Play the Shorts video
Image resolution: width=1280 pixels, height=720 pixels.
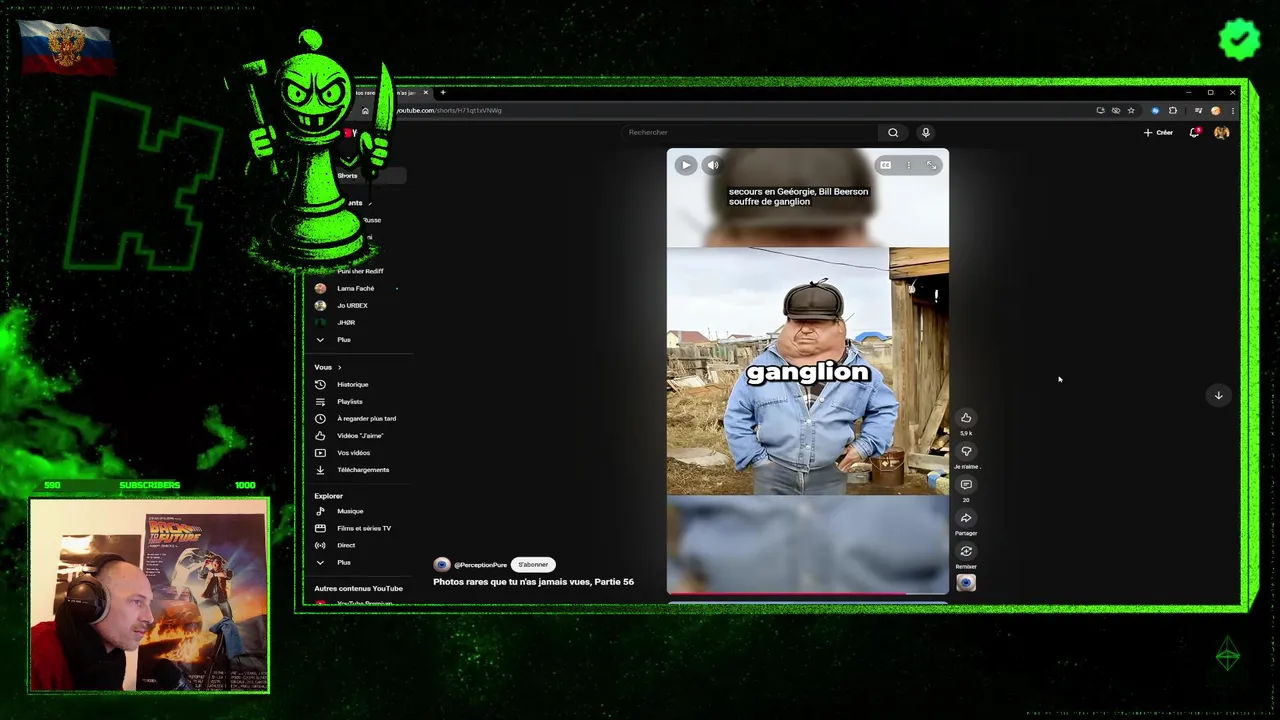[x=685, y=165]
